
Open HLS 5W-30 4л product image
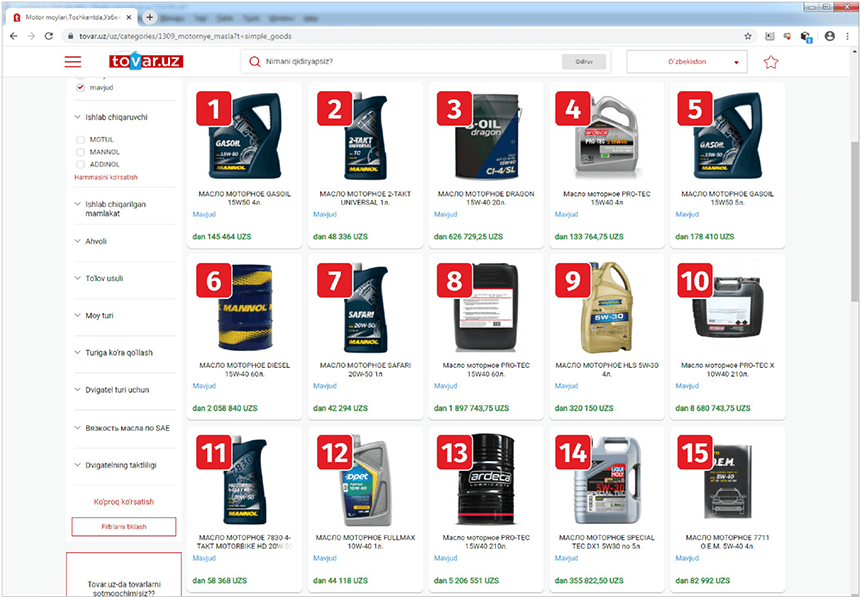click(607, 308)
